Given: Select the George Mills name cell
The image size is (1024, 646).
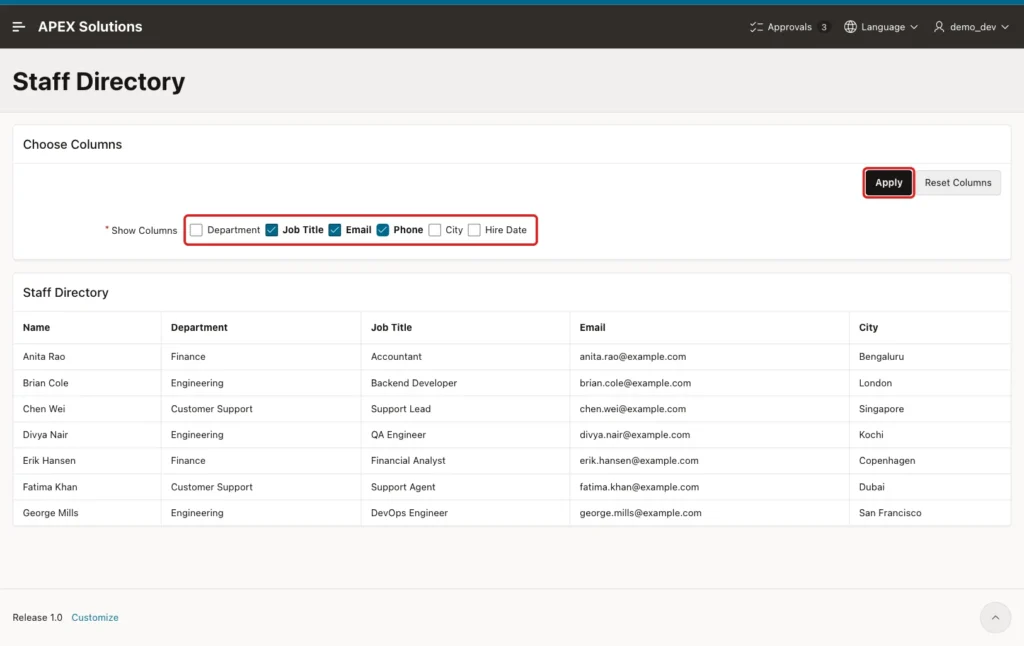Looking at the screenshot, I should click(x=87, y=513).
